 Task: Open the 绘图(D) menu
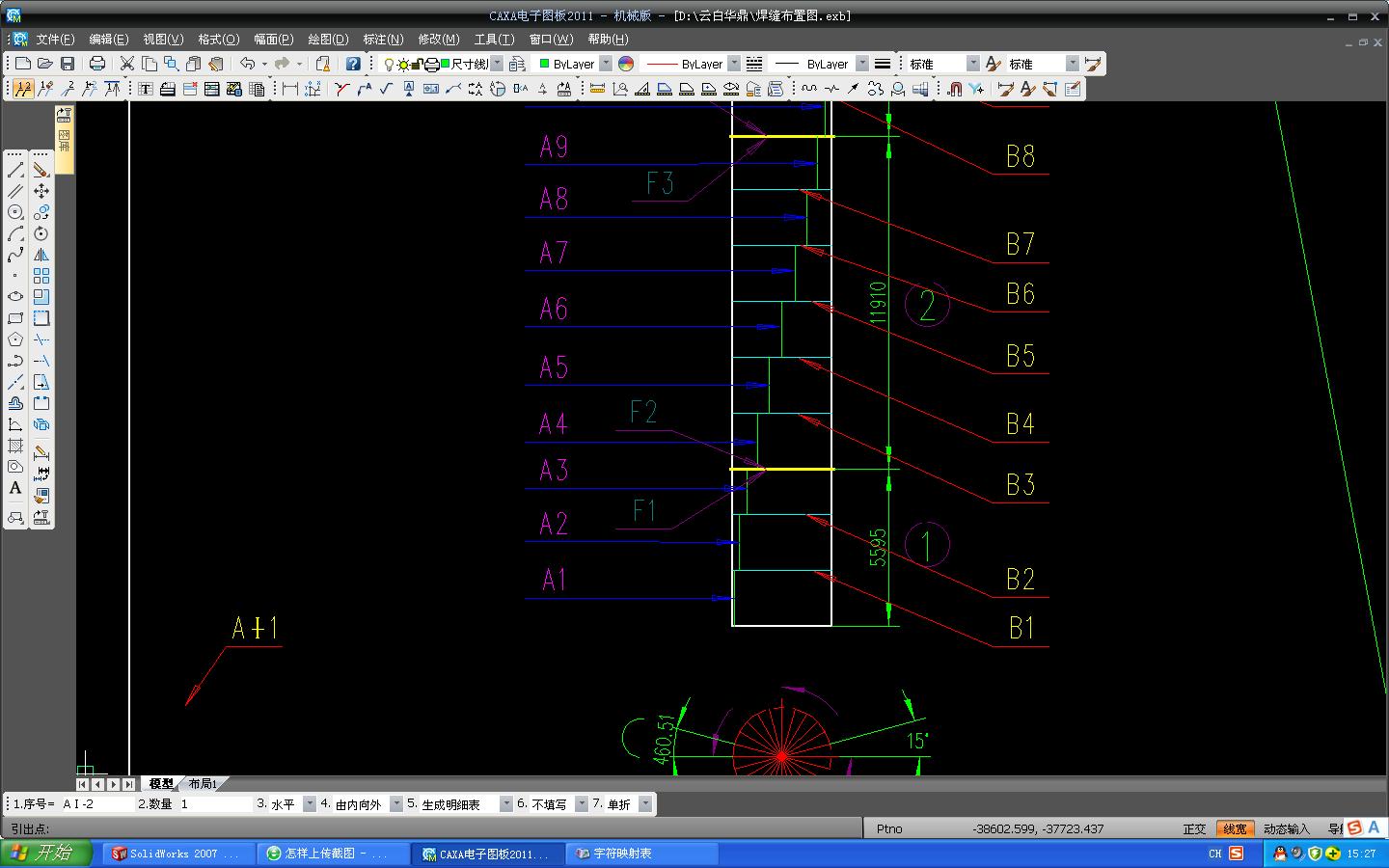(328, 40)
